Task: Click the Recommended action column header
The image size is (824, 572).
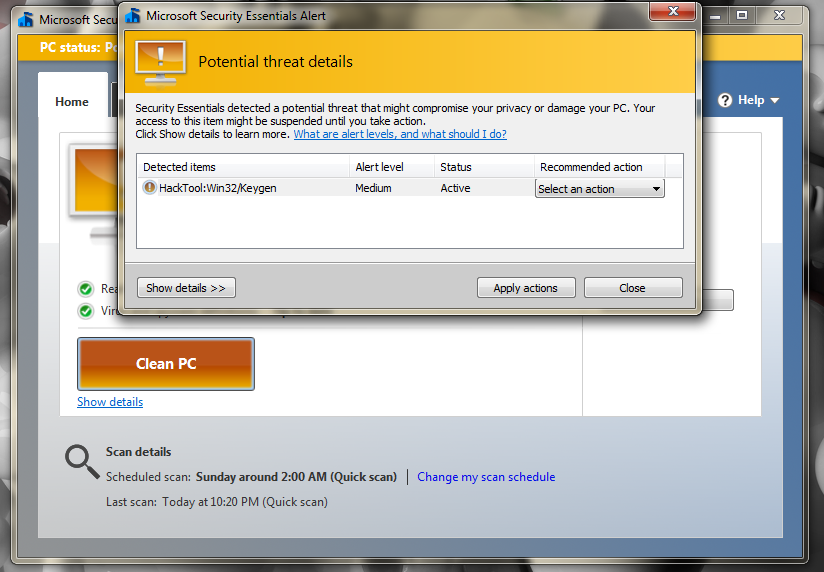Action: click(x=600, y=167)
